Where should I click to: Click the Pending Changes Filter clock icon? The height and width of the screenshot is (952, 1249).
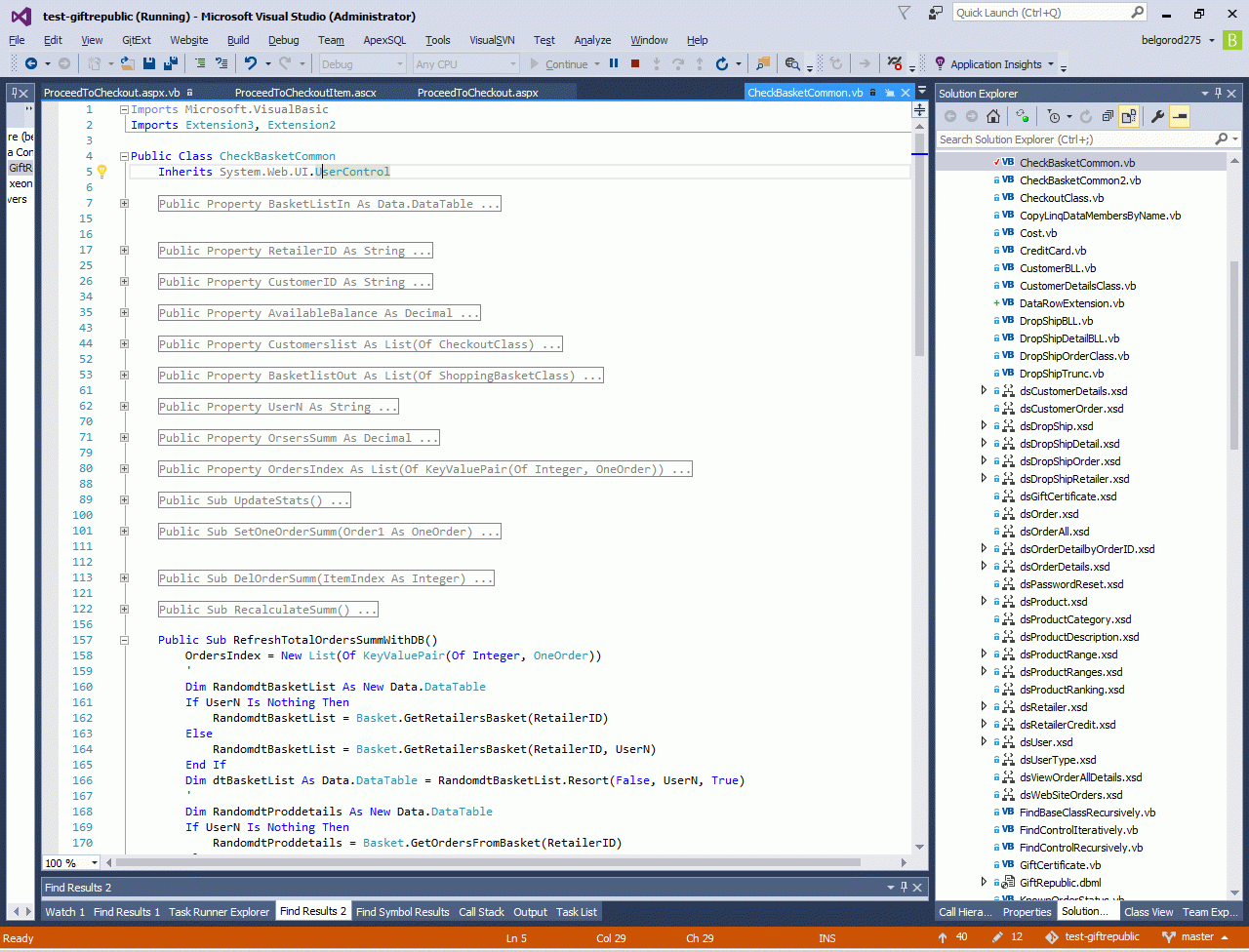tap(1053, 116)
